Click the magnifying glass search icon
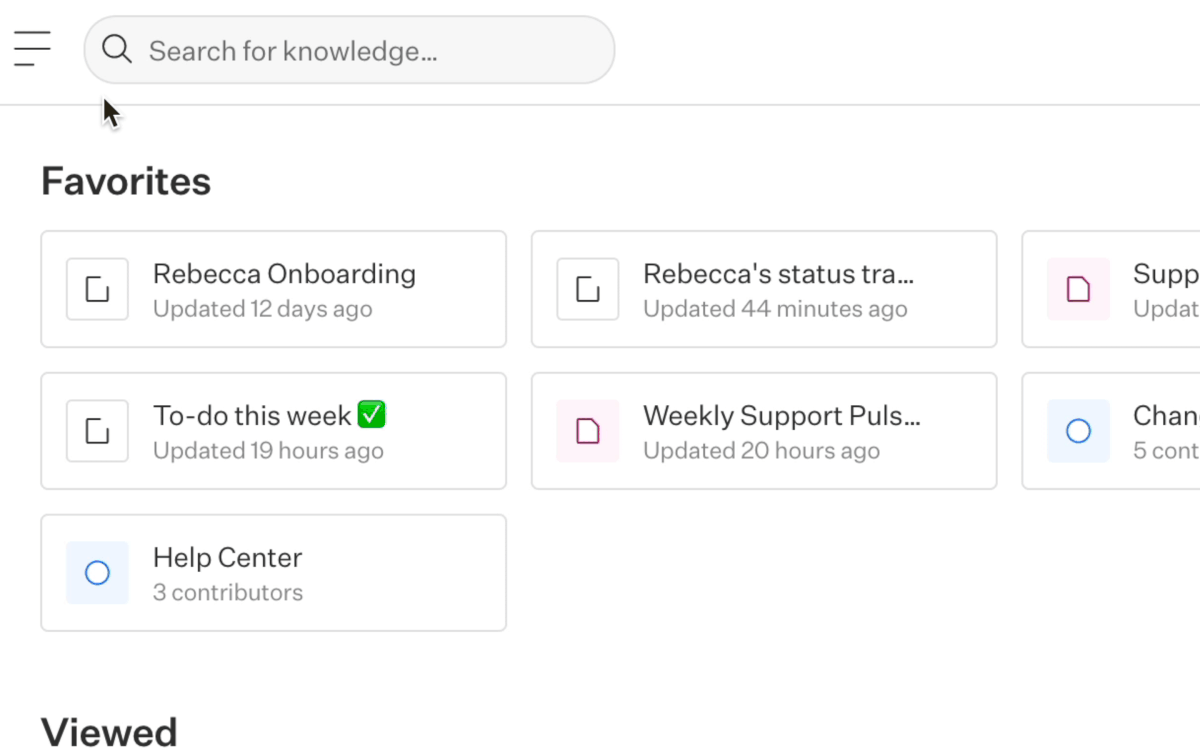Screen dimensions: 1200x750 coord(117,49)
